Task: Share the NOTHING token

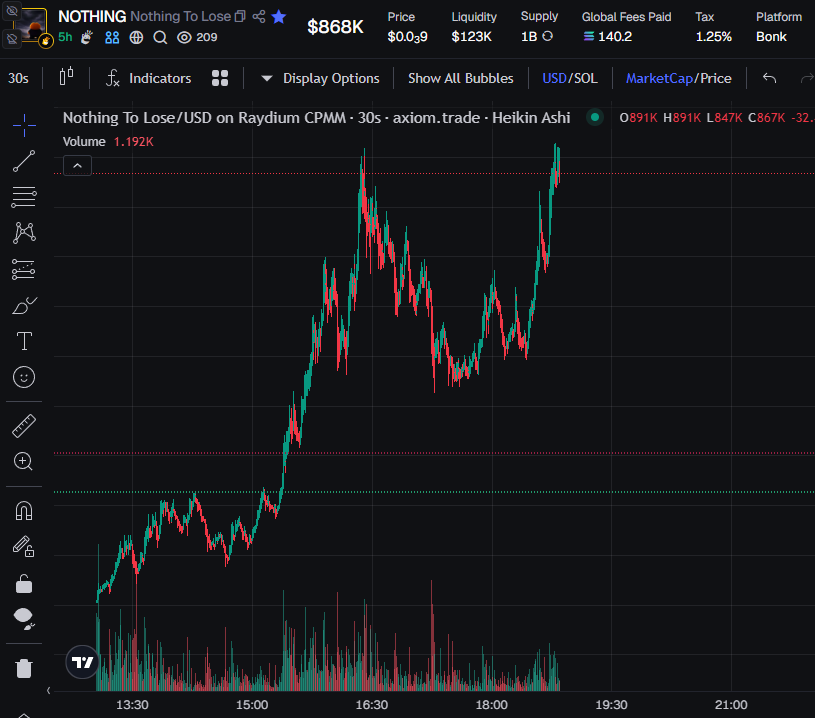Action: tap(259, 17)
